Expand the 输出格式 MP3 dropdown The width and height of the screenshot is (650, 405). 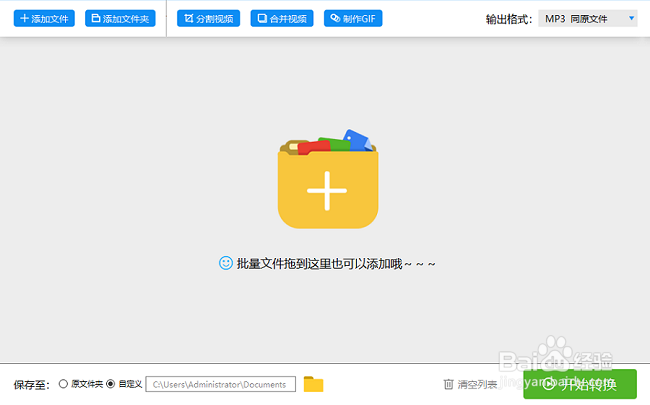pos(587,19)
